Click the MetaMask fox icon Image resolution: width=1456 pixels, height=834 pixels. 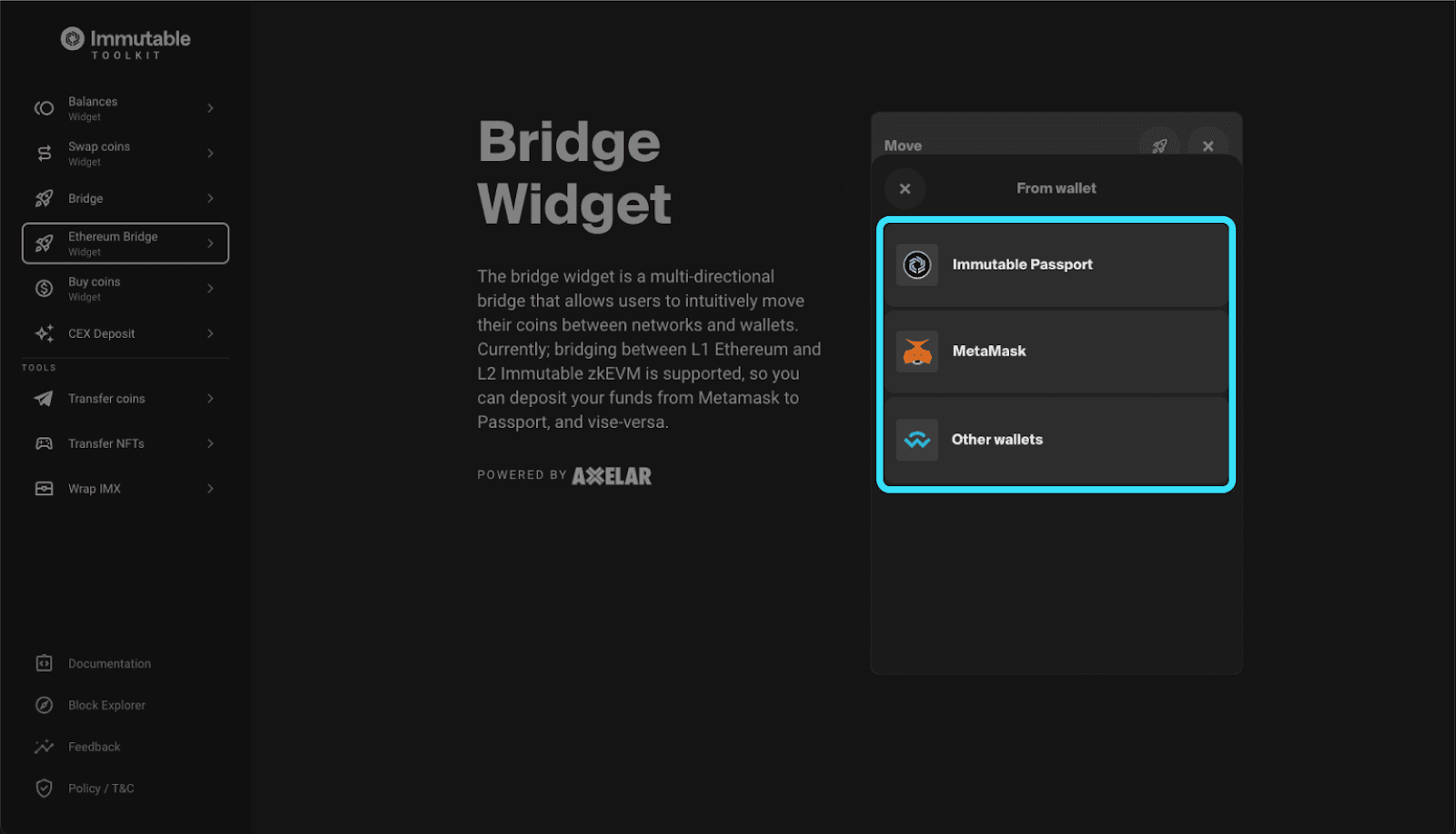coord(916,351)
